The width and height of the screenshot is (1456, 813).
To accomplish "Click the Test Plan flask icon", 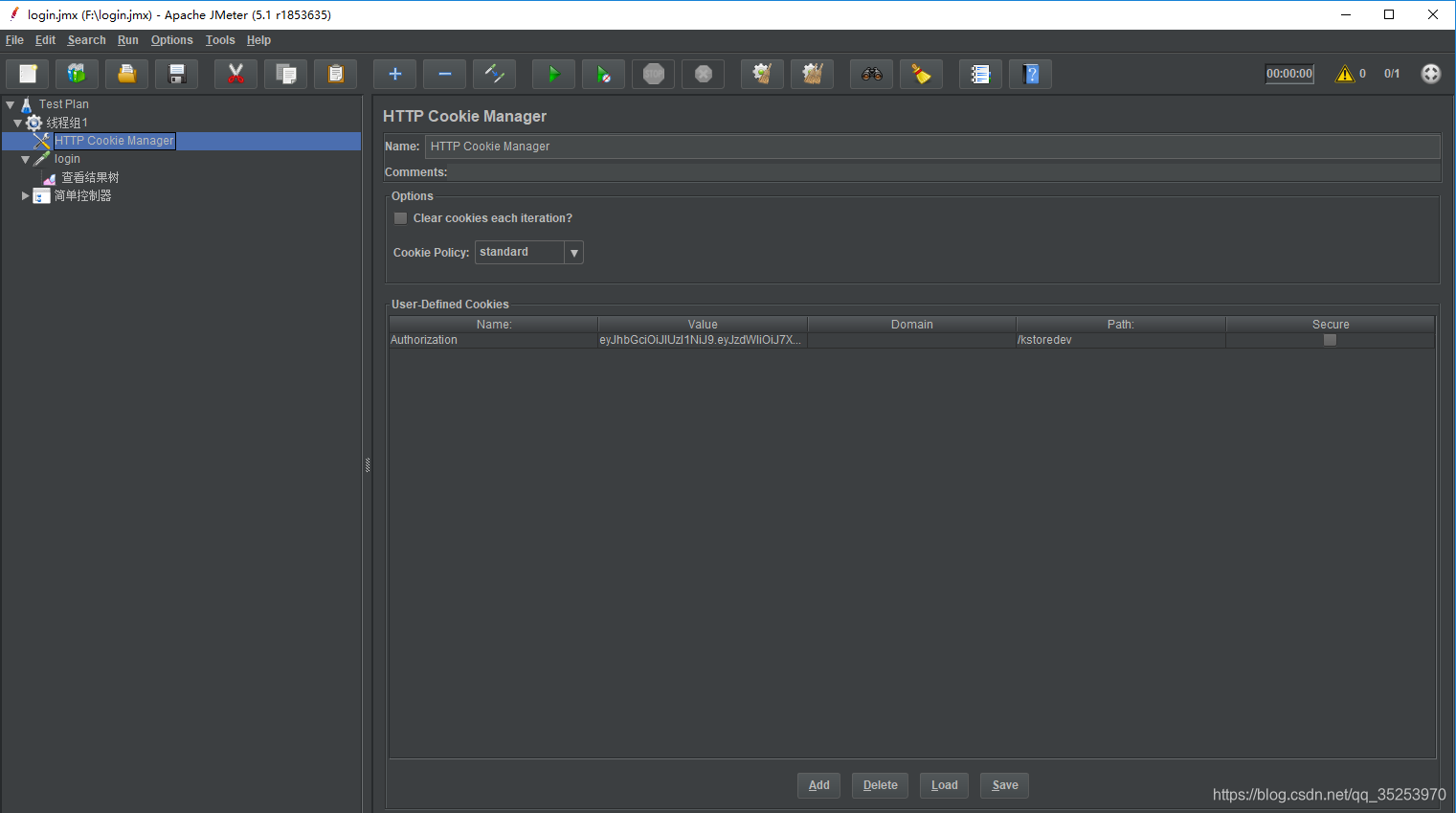I will click(x=27, y=104).
